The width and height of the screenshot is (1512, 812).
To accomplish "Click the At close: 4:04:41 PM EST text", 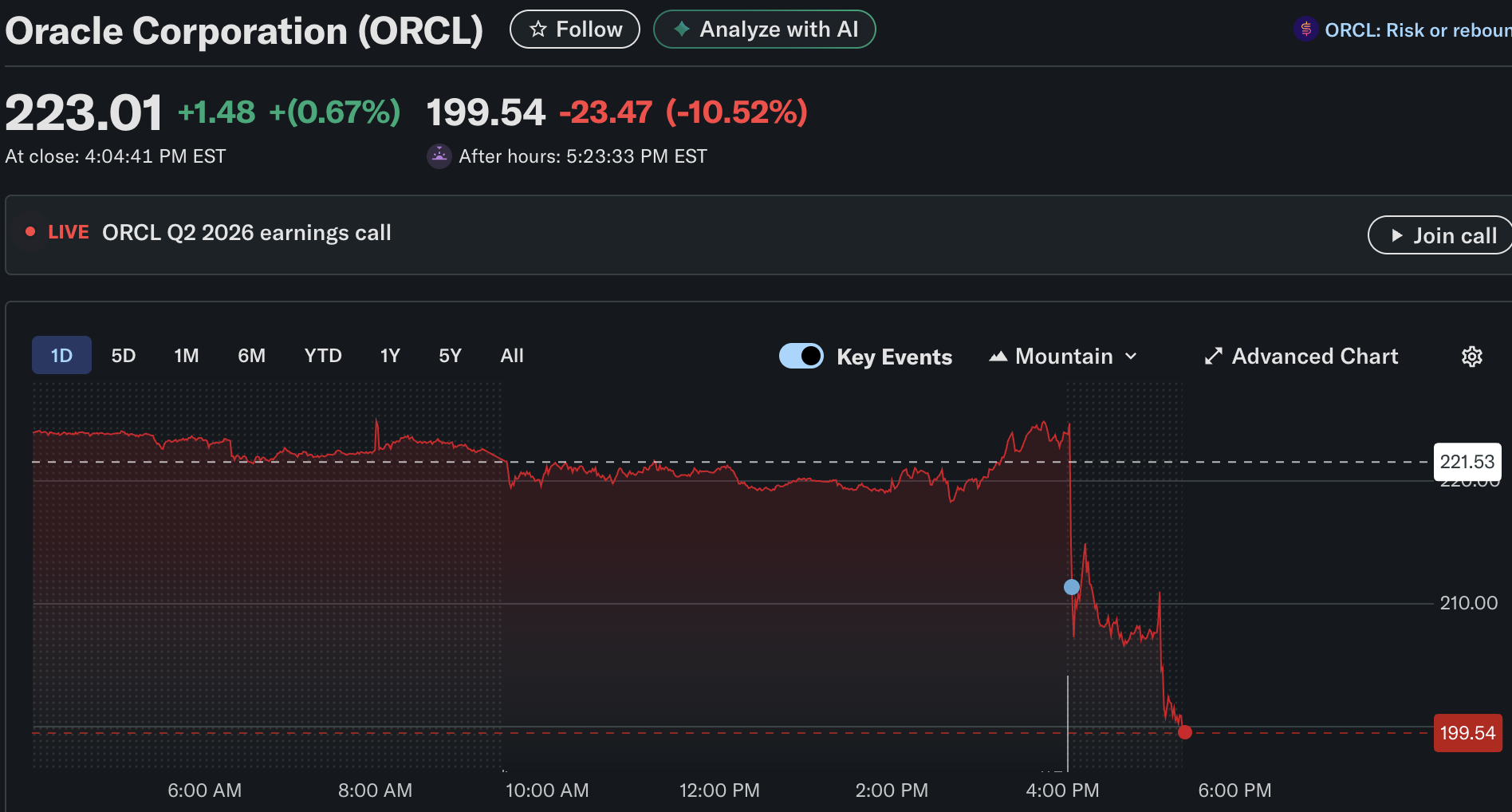I will coord(116,156).
